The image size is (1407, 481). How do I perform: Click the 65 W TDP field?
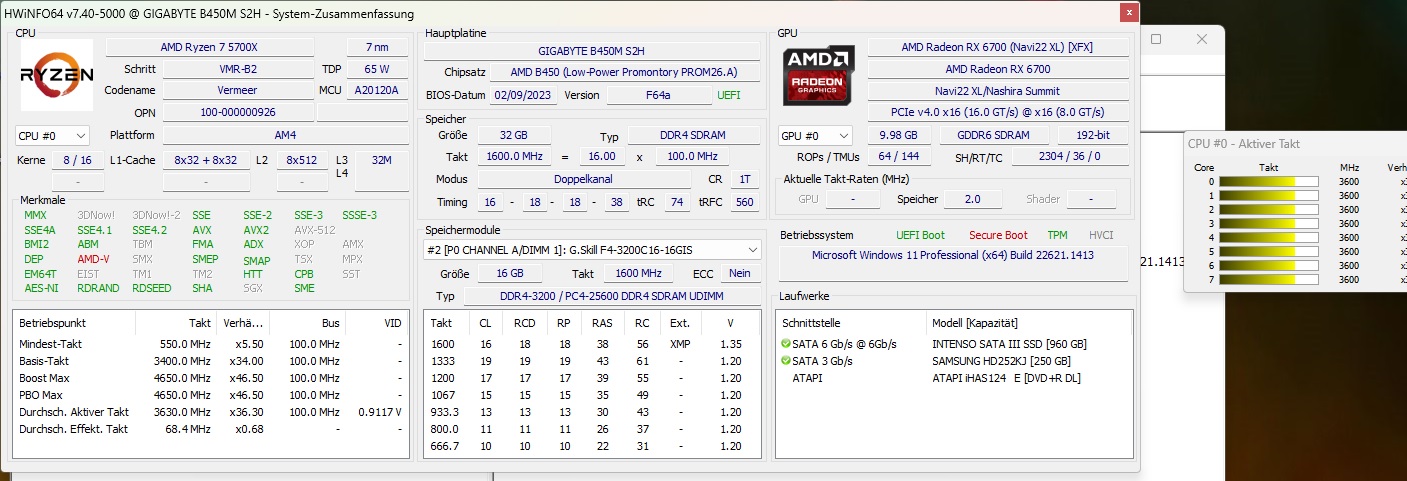376,69
